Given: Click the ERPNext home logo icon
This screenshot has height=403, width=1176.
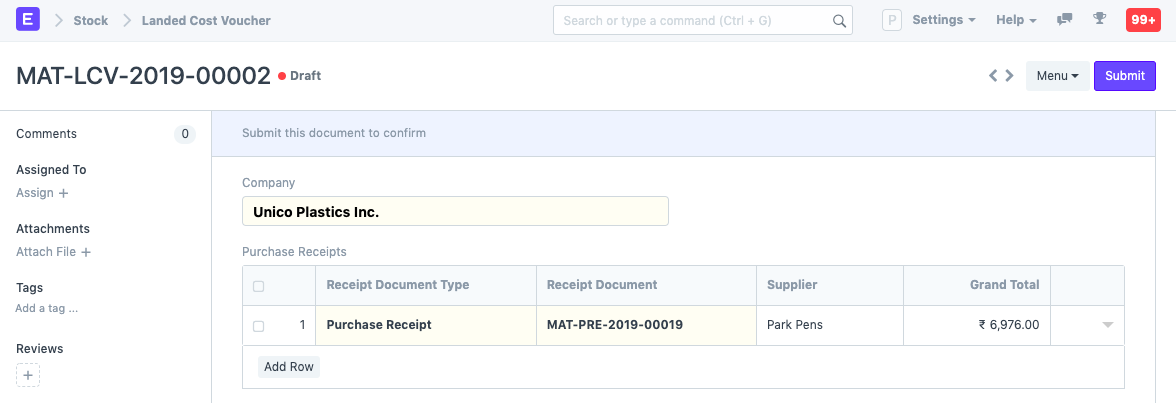Looking at the screenshot, I should (28, 20).
